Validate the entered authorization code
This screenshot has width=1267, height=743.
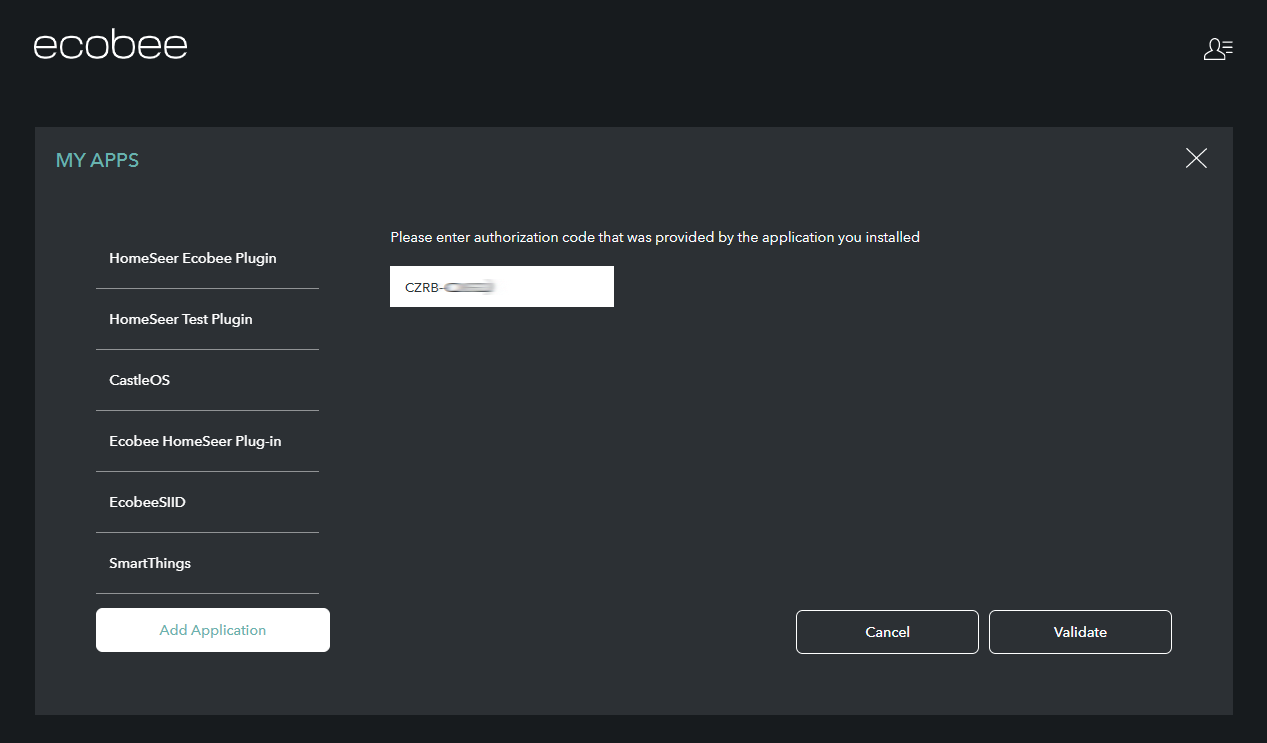(1080, 632)
